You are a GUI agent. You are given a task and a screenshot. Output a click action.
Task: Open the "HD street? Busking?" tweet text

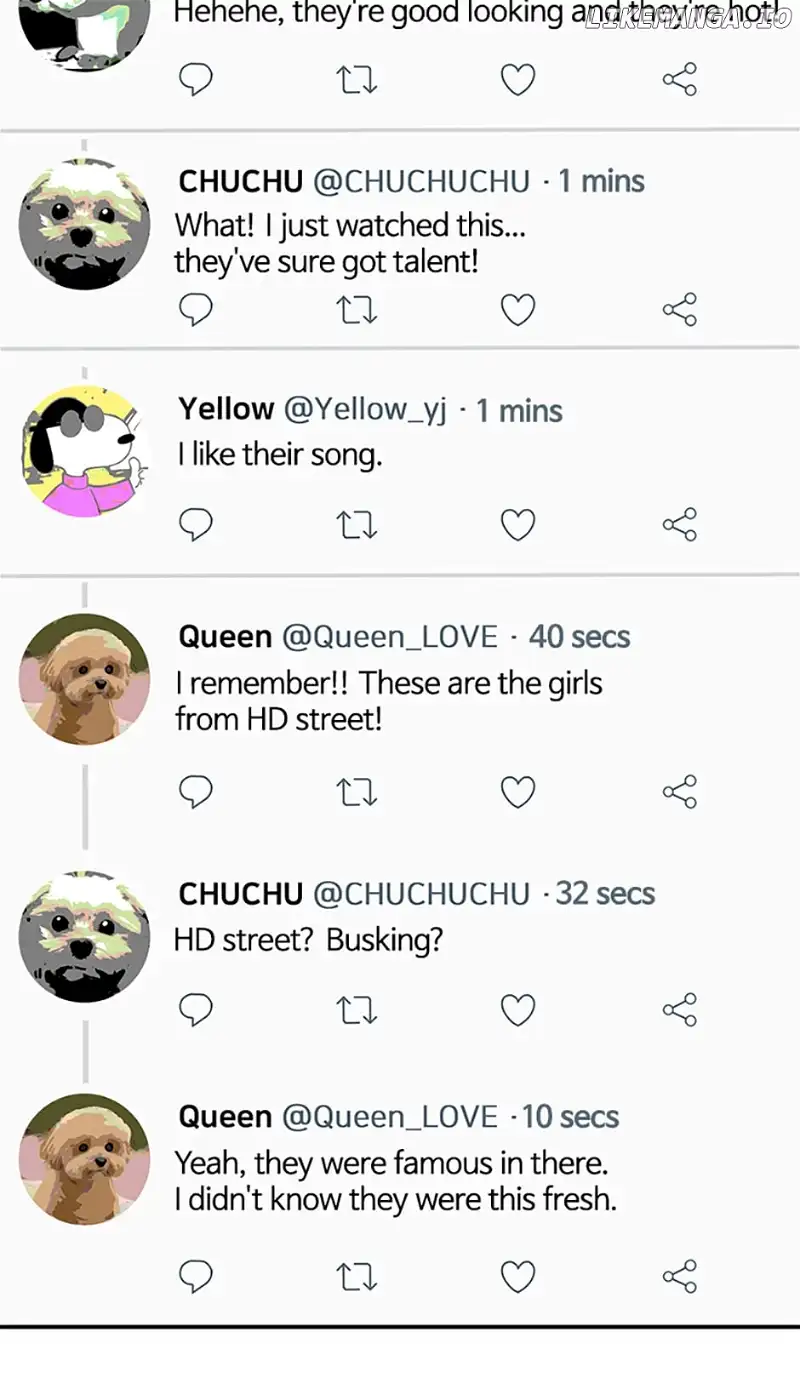click(x=308, y=940)
